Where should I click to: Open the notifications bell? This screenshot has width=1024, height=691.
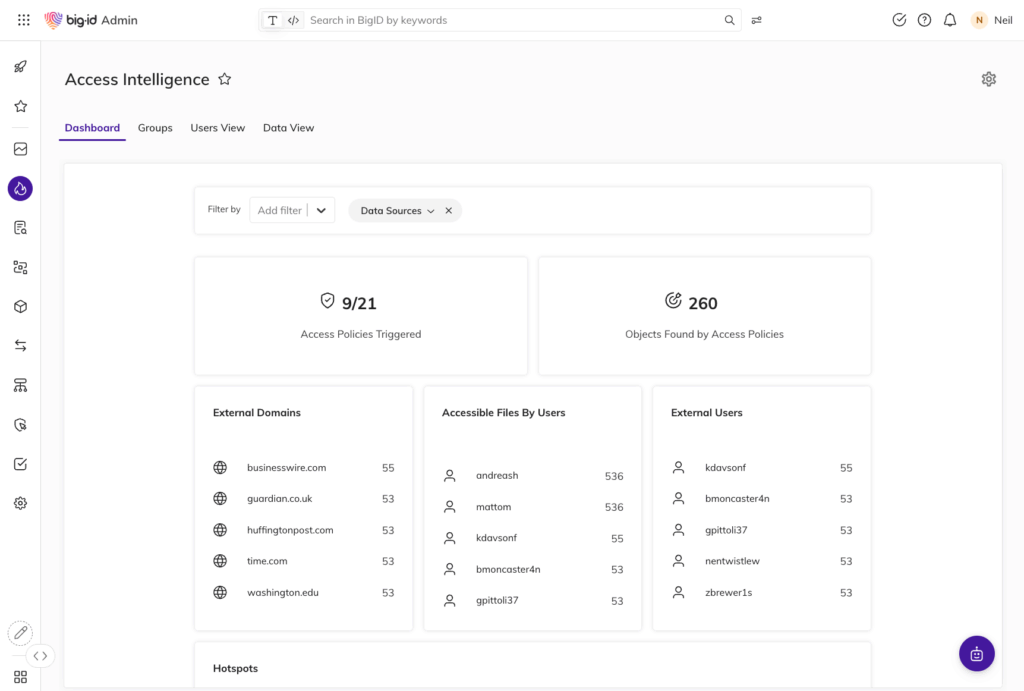pyautogui.click(x=950, y=20)
